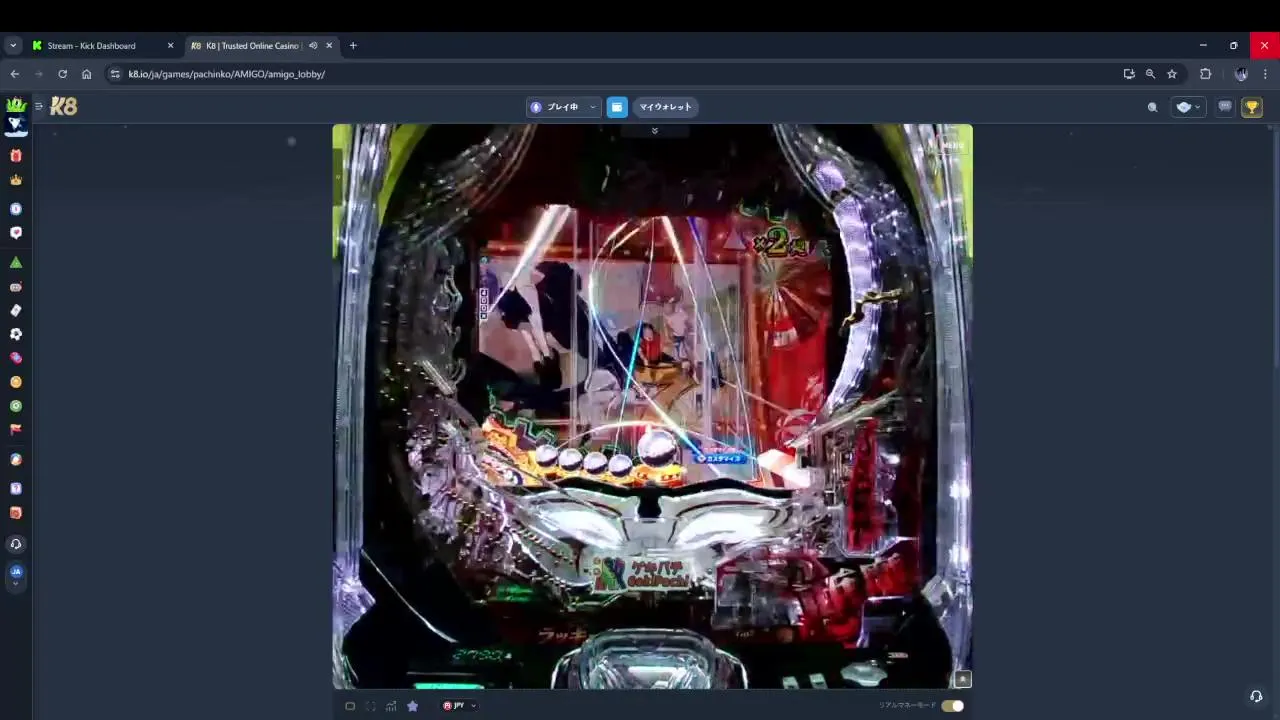The image size is (1280, 720).
Task: Open a new browser tab
Action: (353, 46)
